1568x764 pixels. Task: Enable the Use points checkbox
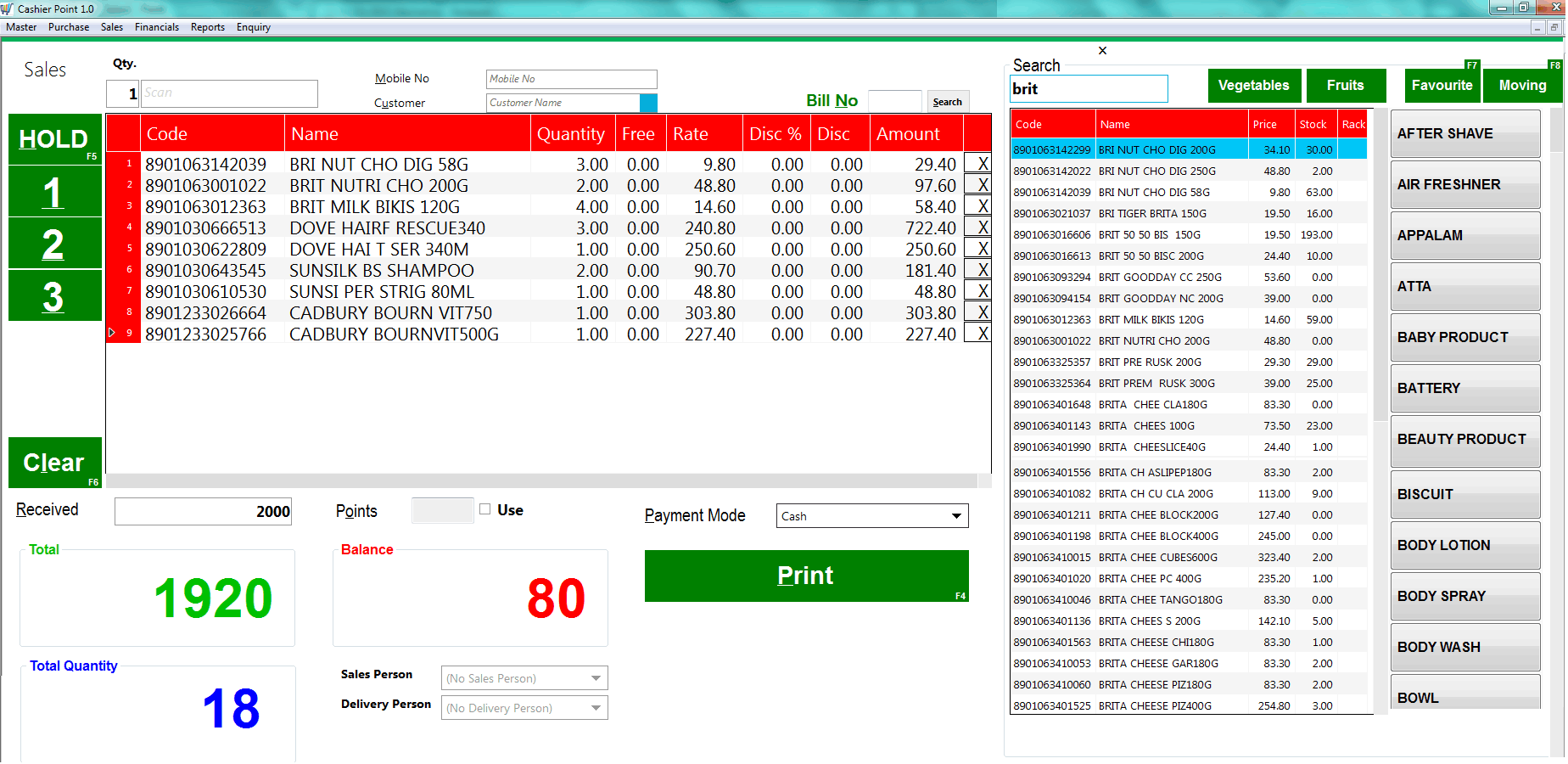484,508
